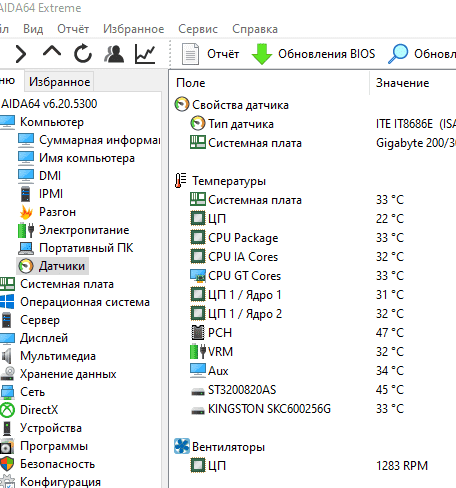Select the ST3200820AS drive row
Screen dimensions: 456x488
(x=313, y=390)
